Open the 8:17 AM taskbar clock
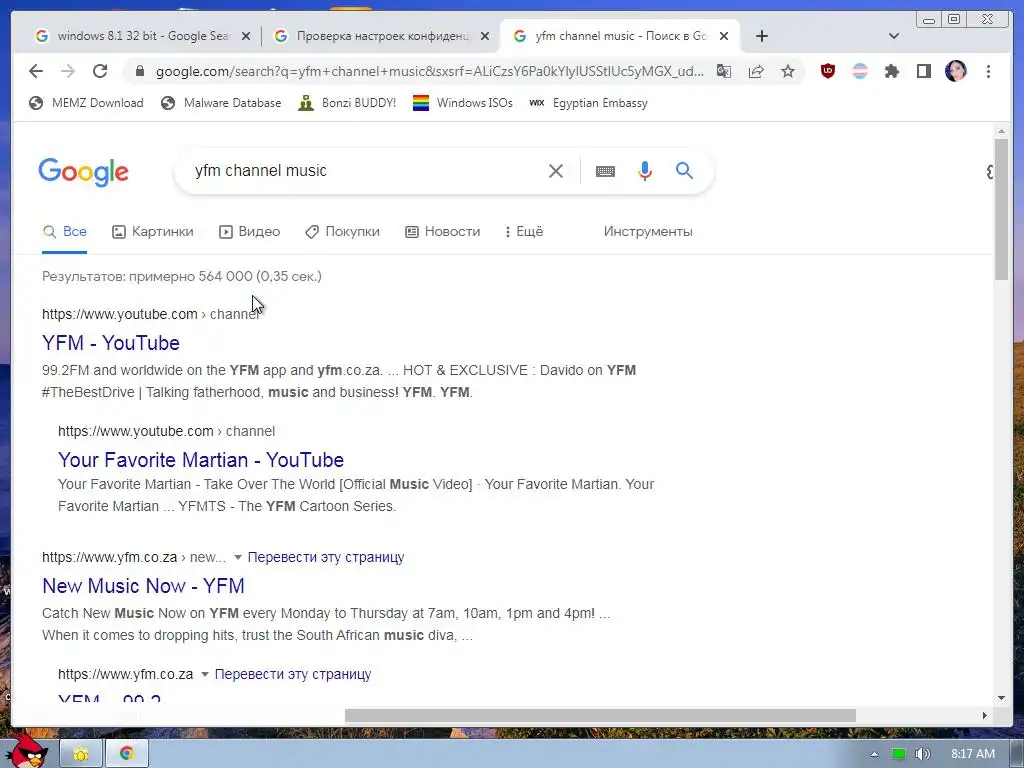Screen dimensions: 1024x768 click(973, 754)
